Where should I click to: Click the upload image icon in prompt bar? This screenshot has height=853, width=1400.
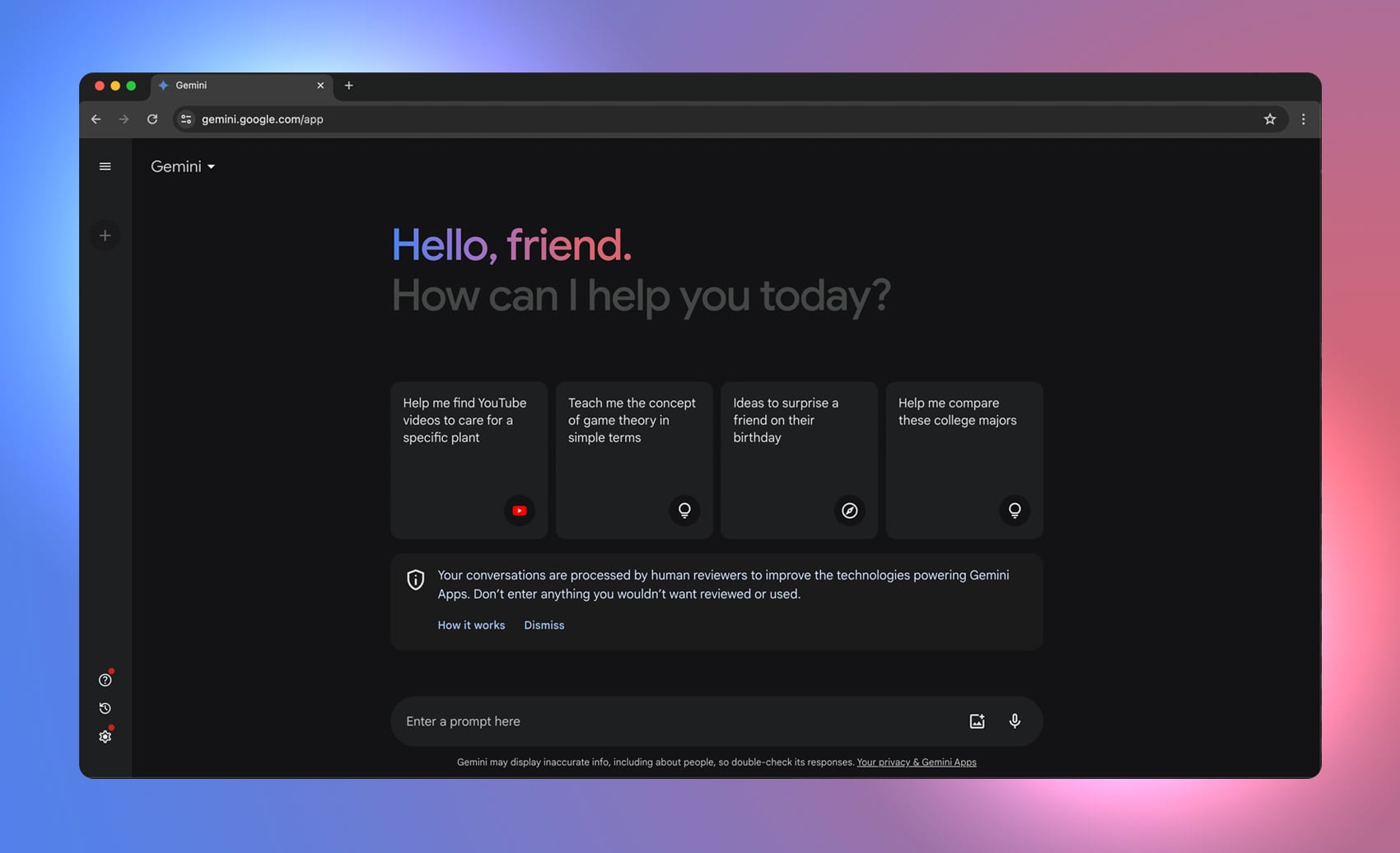(977, 721)
